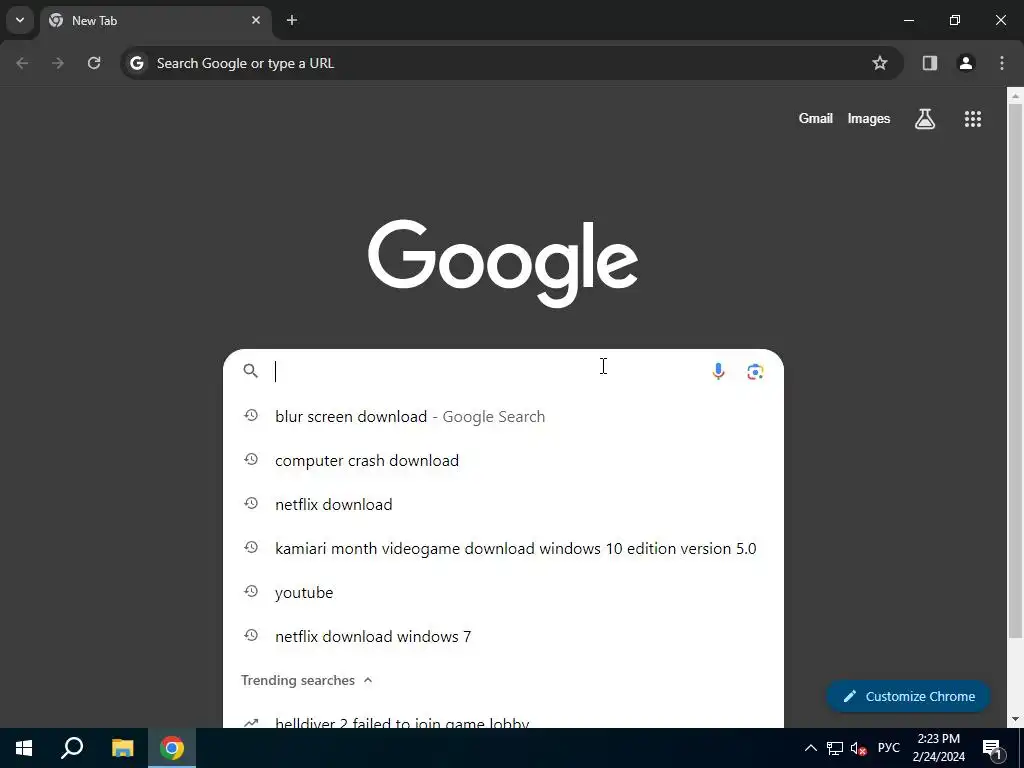Open a new tab with plus button
The width and height of the screenshot is (1024, 768).
coord(292,20)
